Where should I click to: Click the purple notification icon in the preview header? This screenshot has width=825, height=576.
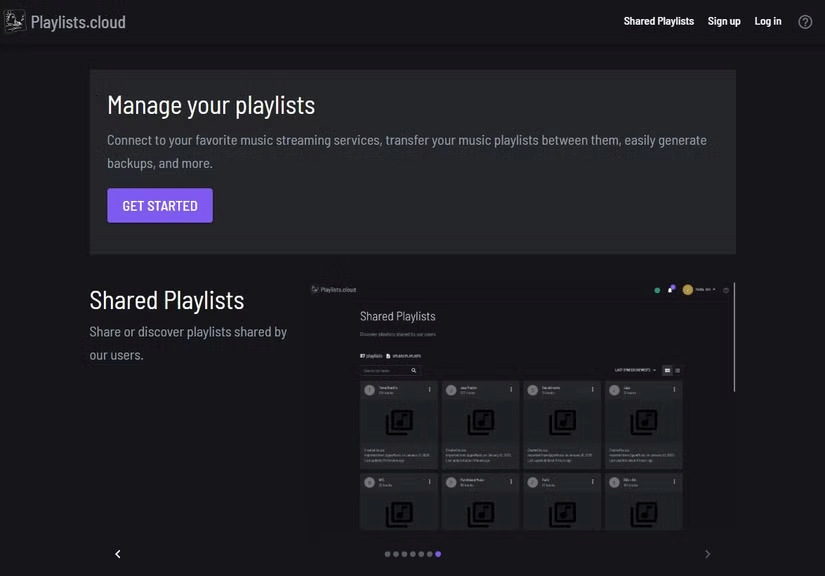pos(671,288)
